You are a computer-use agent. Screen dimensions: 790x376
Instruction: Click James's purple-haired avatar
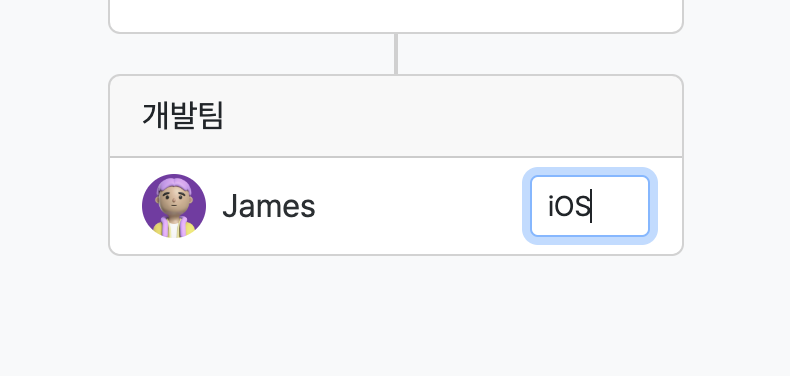(174, 206)
